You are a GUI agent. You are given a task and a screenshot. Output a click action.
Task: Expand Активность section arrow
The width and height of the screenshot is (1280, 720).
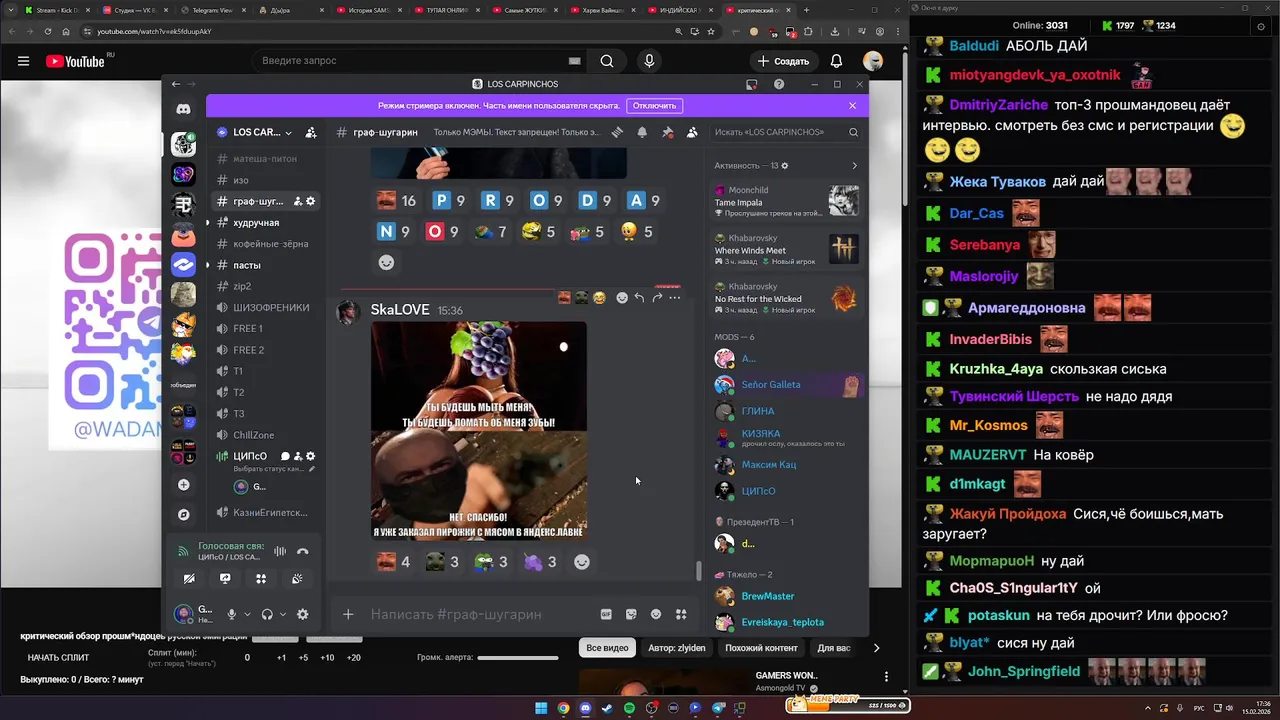click(854, 165)
